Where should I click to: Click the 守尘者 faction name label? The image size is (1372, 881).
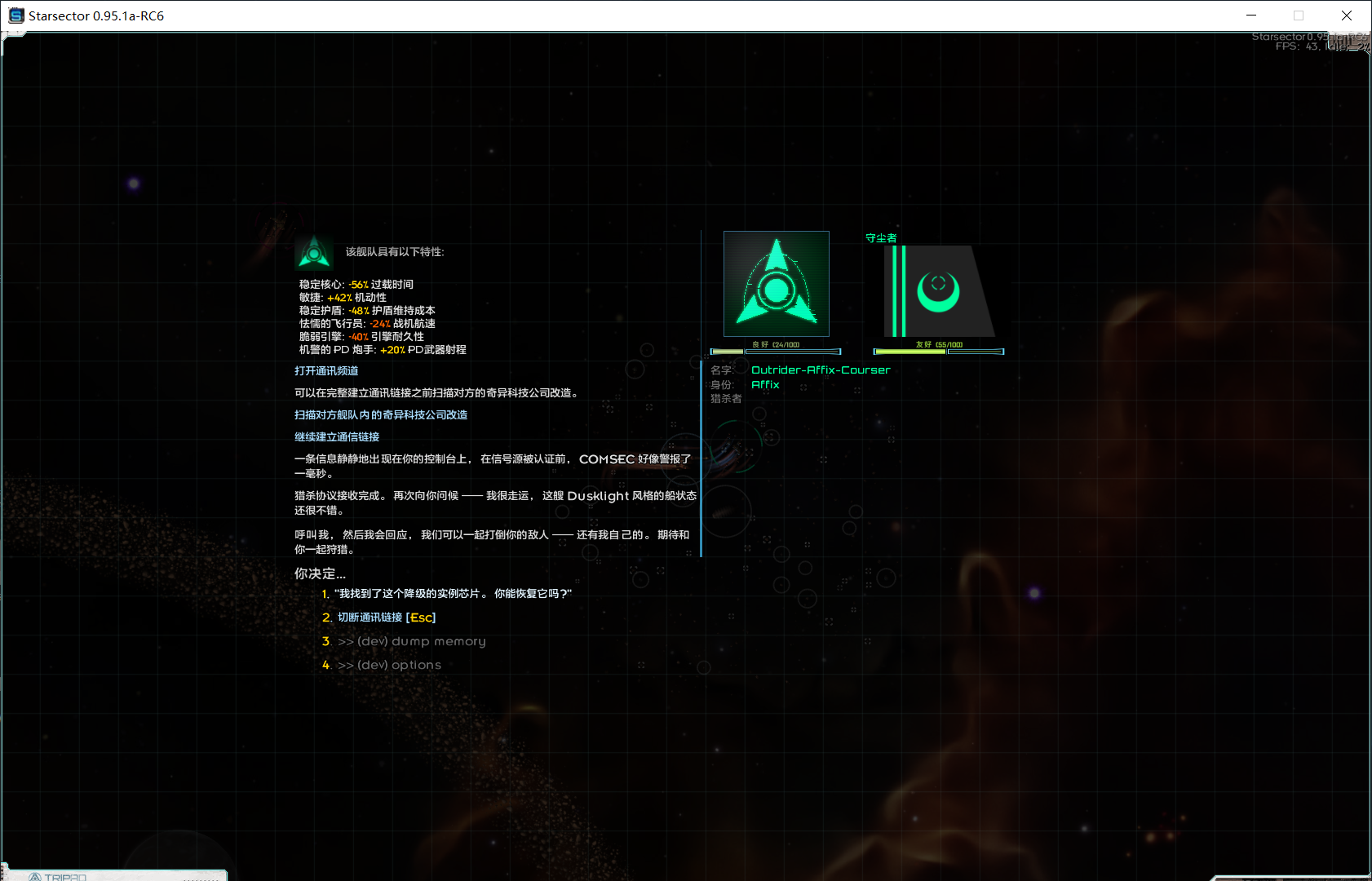click(x=881, y=238)
